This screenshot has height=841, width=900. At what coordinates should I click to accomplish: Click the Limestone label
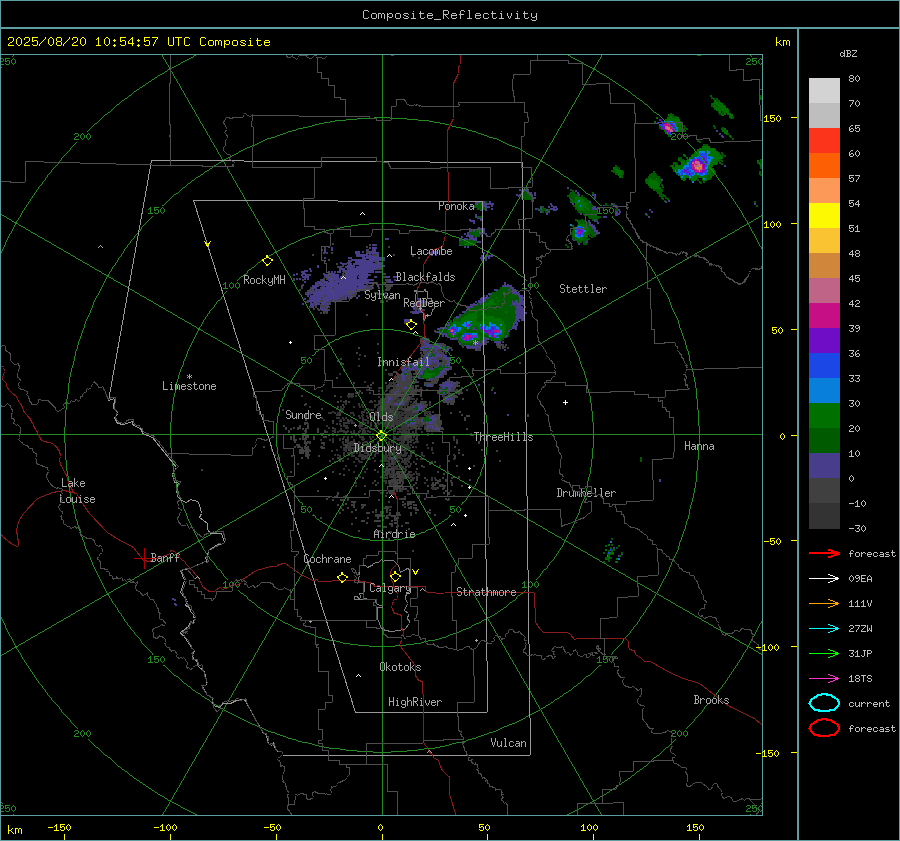(189, 386)
